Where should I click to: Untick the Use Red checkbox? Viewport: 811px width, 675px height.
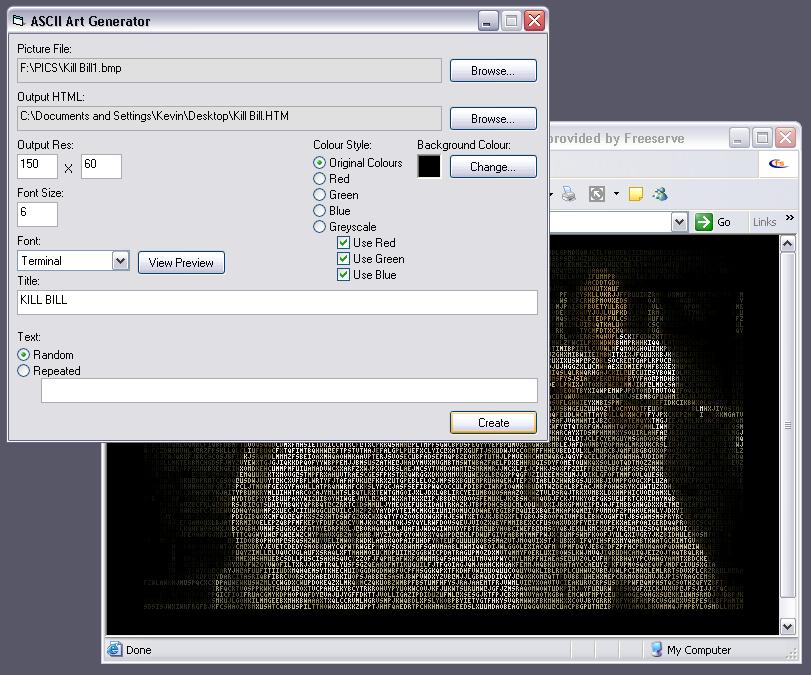pos(344,243)
